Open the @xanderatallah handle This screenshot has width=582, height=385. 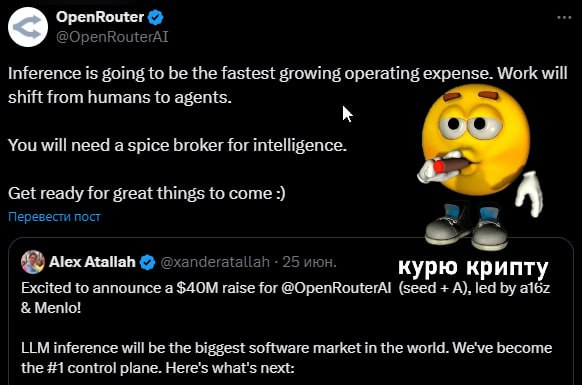215,262
